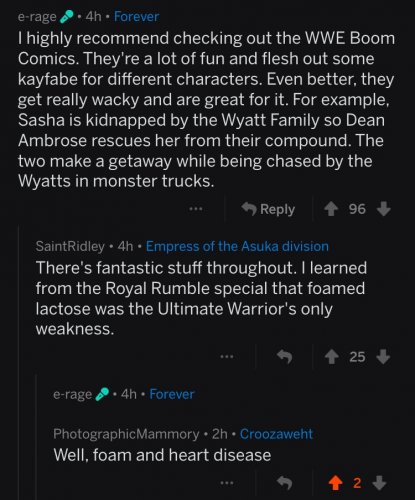Open three-dot menu under SaintRidley's comment
This screenshot has width=415, height=500.
(227, 357)
